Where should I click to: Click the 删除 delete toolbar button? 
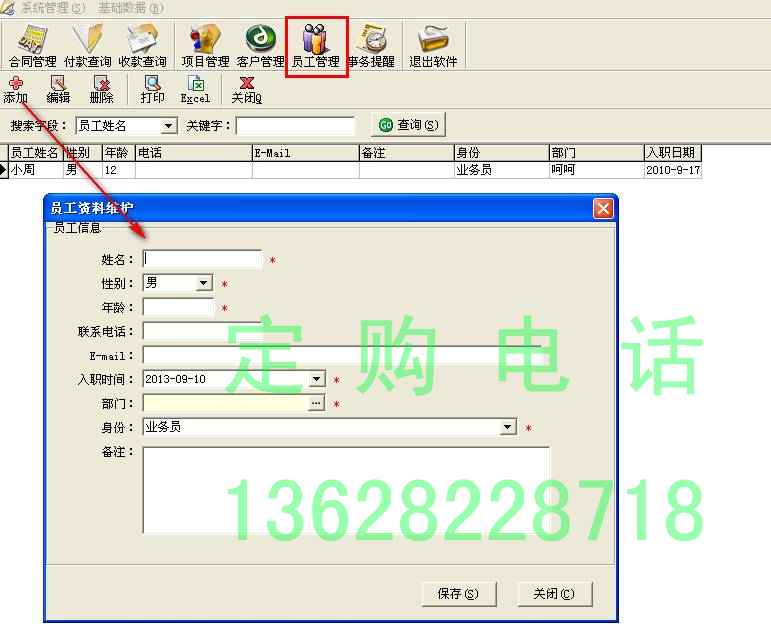(x=101, y=90)
